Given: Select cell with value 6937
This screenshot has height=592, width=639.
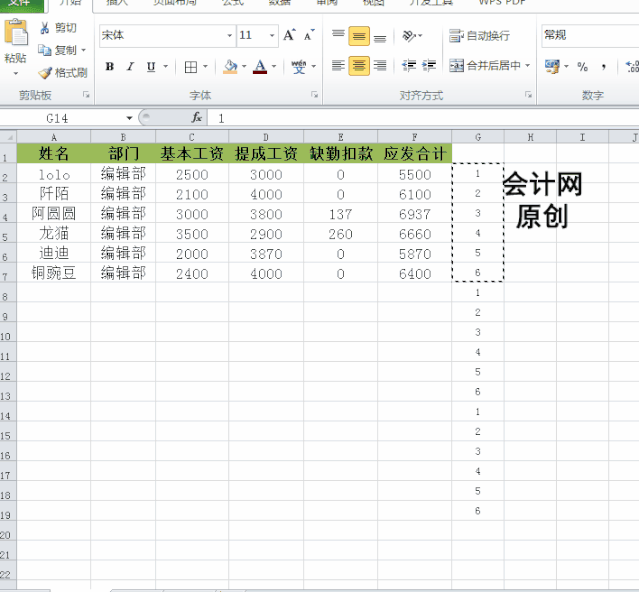Looking at the screenshot, I should [x=414, y=213].
